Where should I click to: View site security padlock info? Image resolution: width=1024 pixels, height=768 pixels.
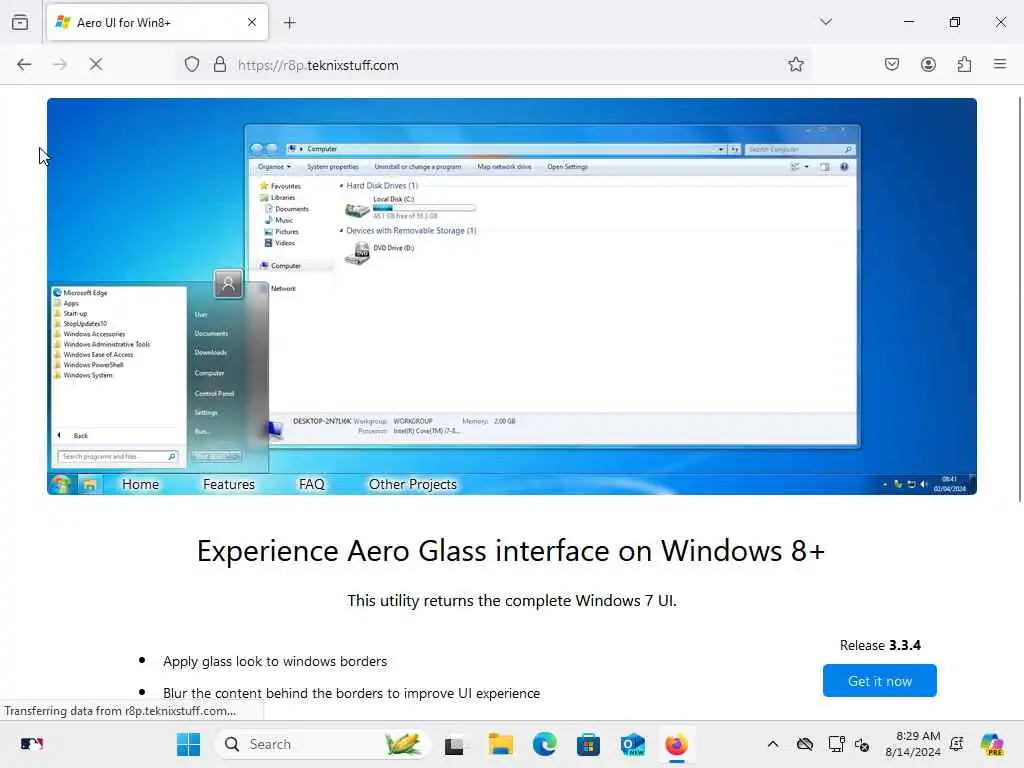tap(220, 65)
